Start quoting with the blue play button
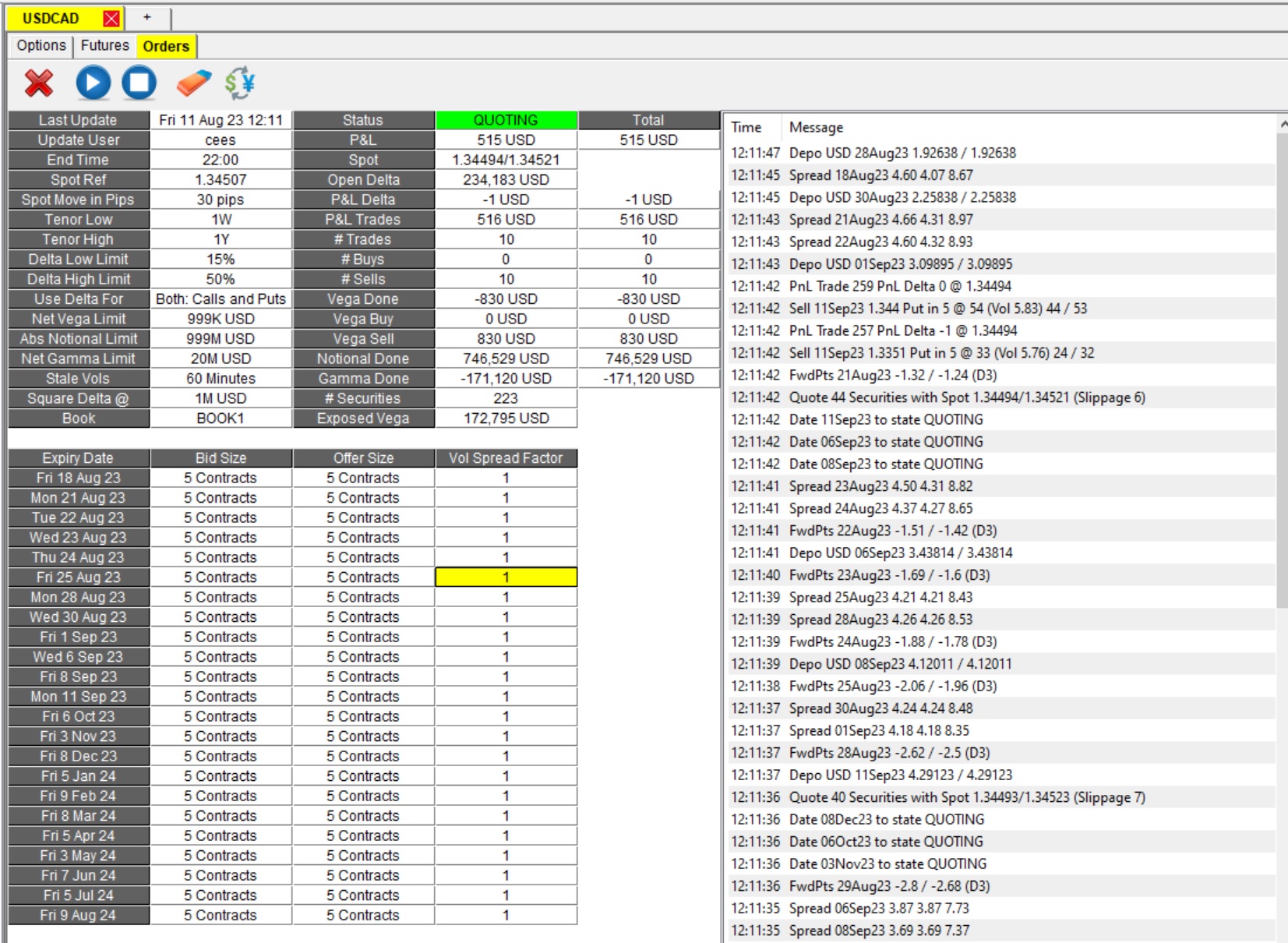 pyautogui.click(x=94, y=83)
